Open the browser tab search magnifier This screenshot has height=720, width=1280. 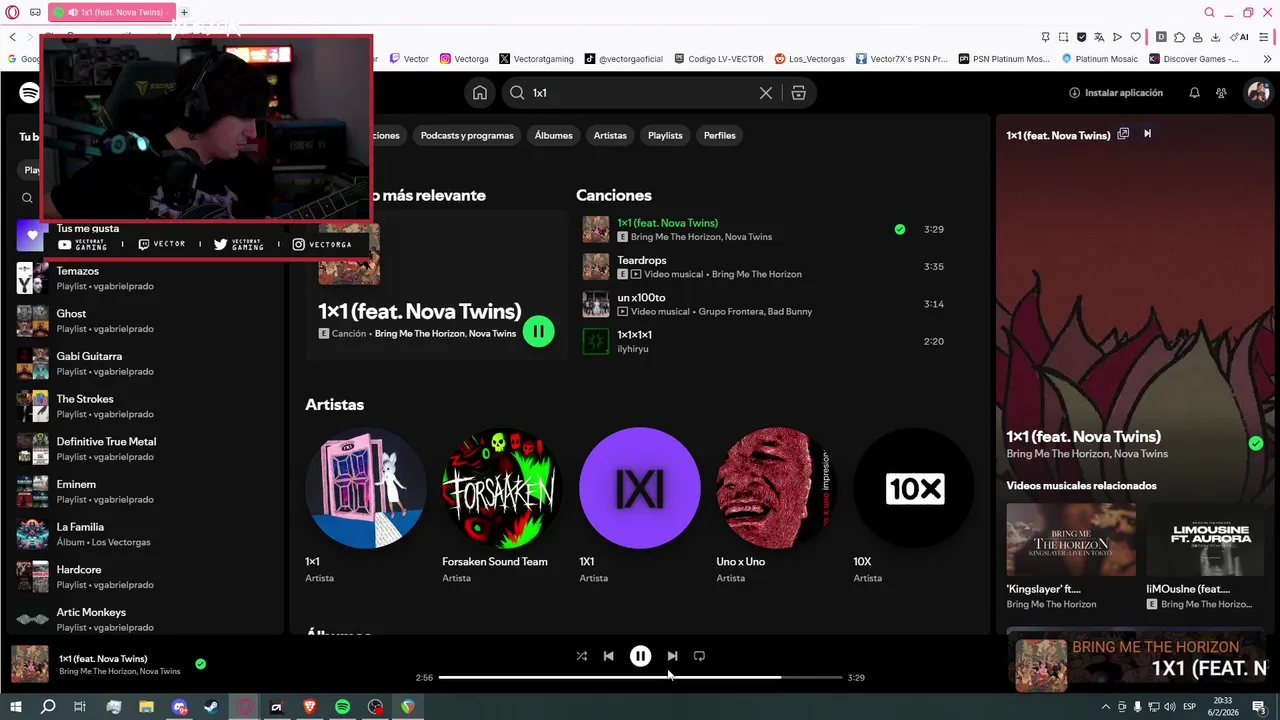pyautogui.click(x=1210, y=12)
